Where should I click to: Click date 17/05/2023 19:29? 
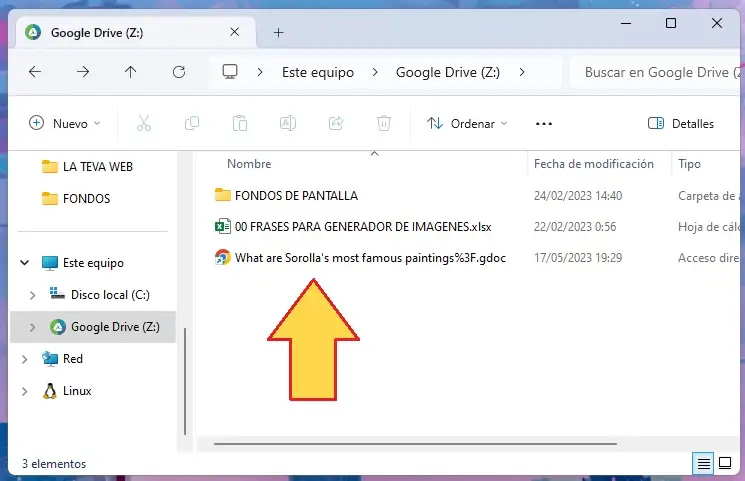tap(578, 258)
